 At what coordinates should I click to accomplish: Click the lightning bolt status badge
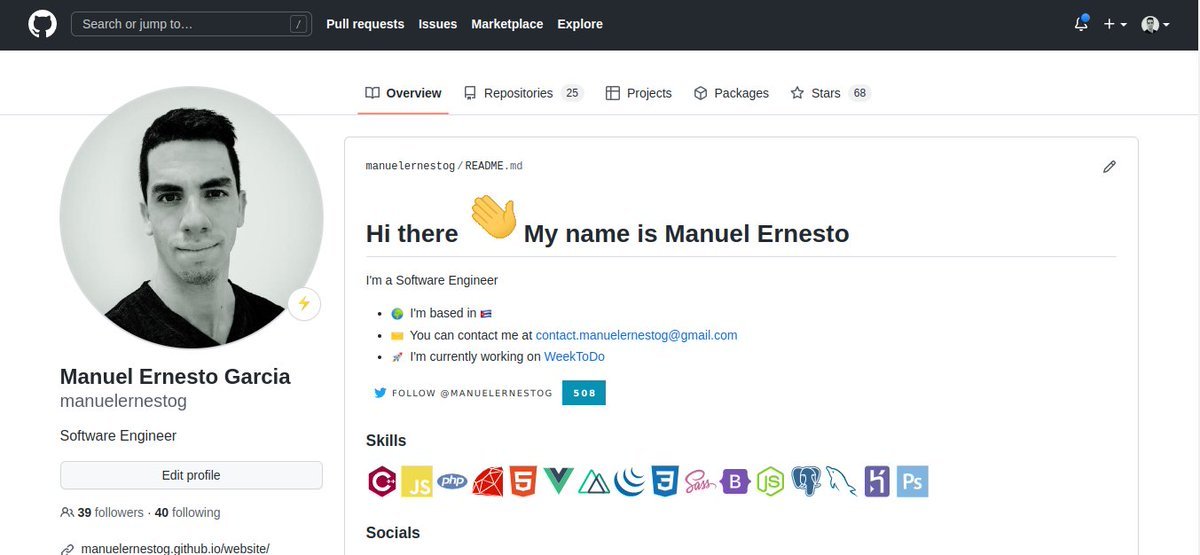coord(304,304)
